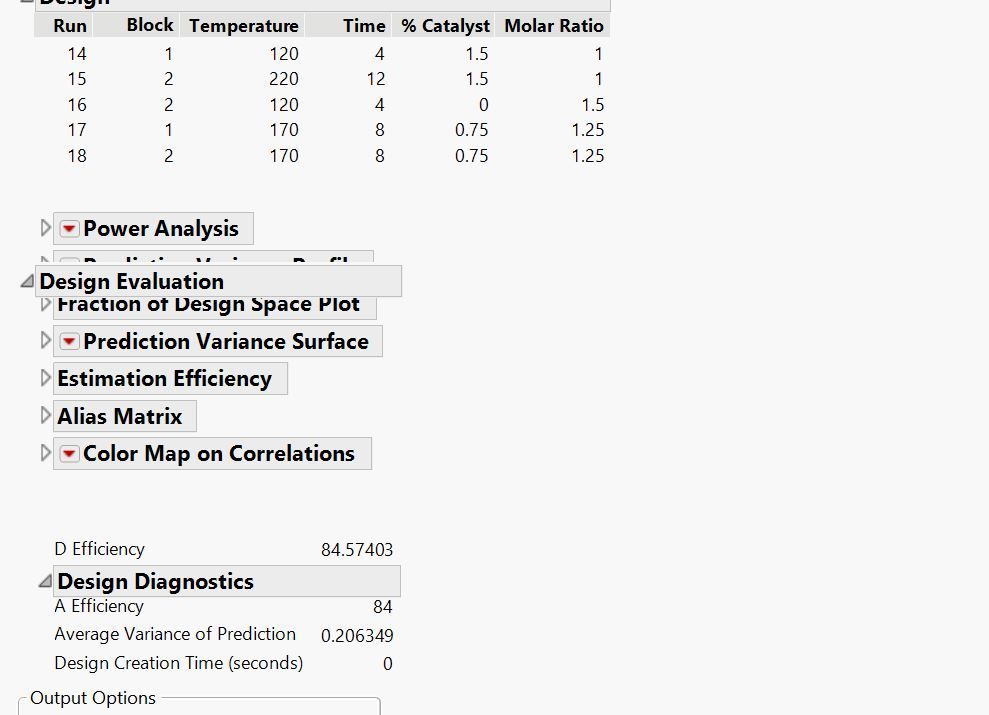Click the Block column header

(150, 25)
